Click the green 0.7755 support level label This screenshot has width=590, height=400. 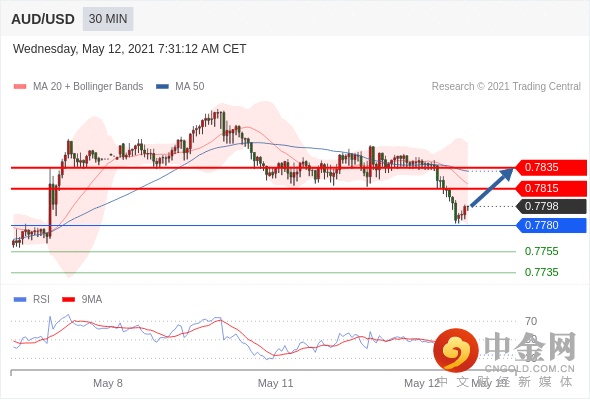pos(541,251)
